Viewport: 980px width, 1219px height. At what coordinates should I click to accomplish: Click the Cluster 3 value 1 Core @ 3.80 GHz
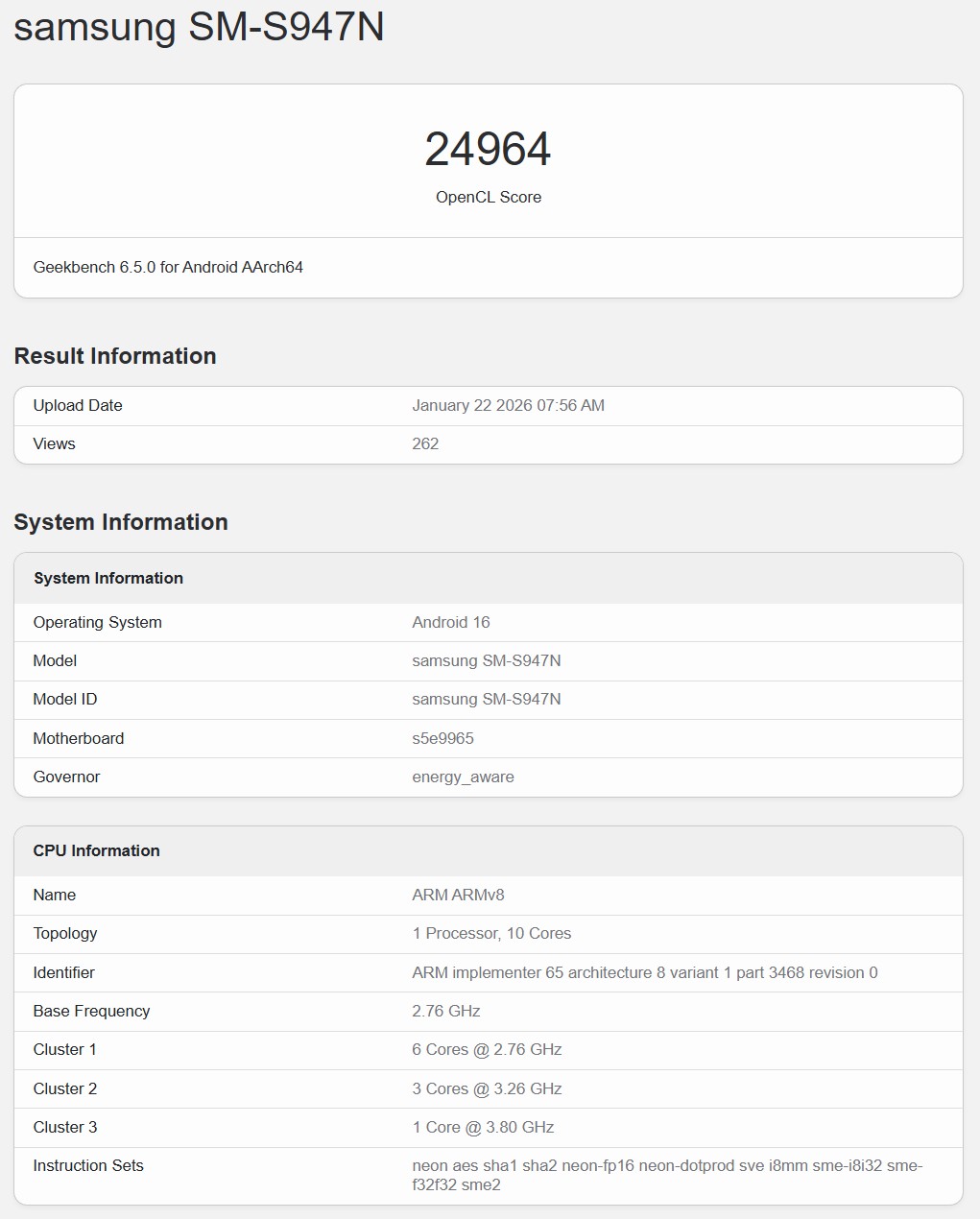pos(483,1127)
